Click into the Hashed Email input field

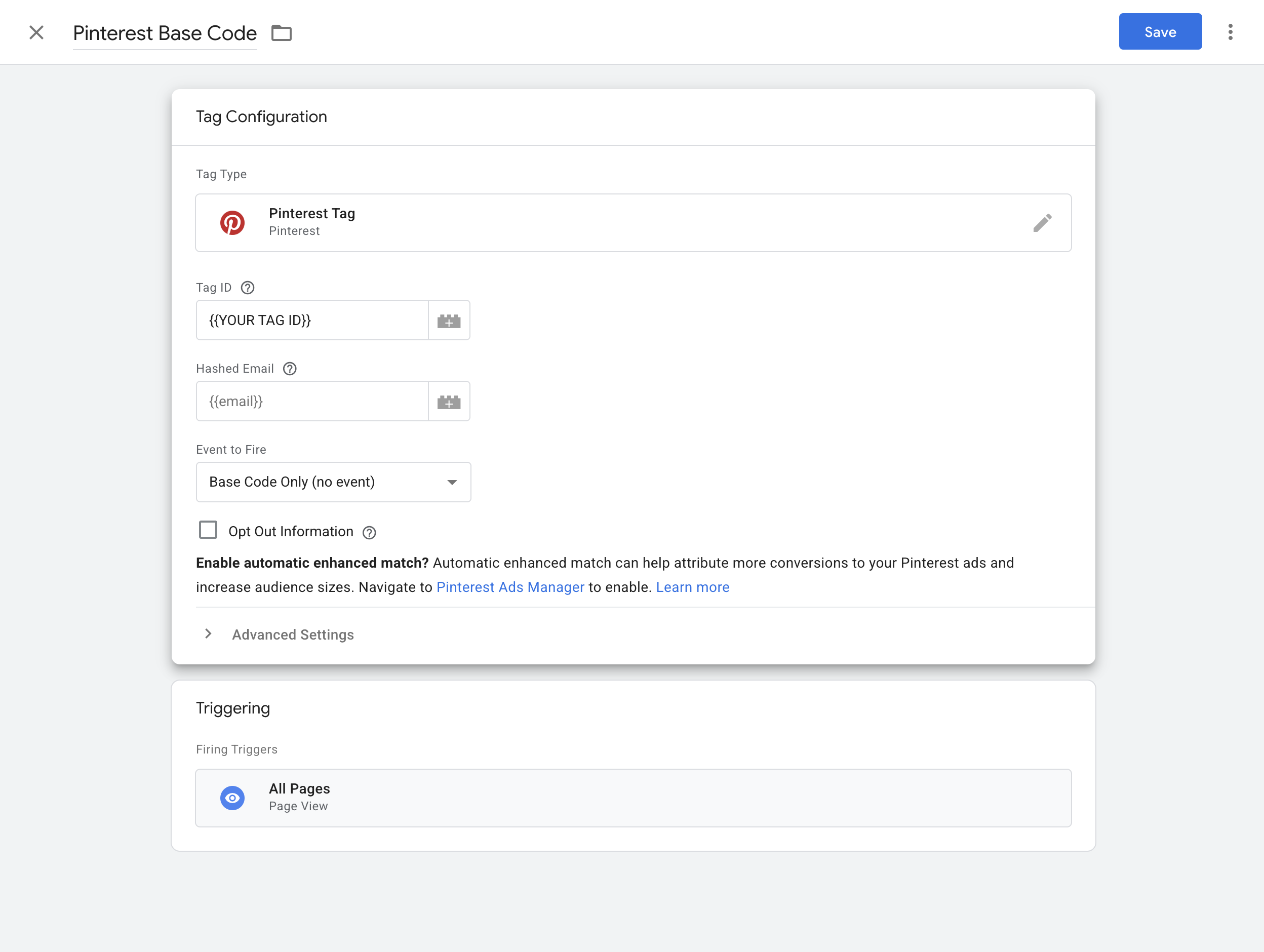312,402
